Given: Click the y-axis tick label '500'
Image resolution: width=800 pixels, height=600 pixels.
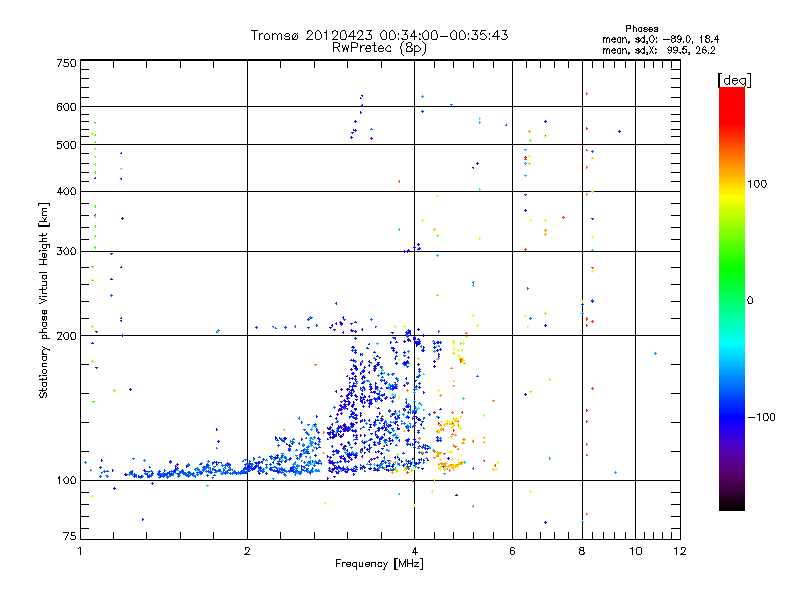Looking at the screenshot, I should pyautogui.click(x=66, y=145).
